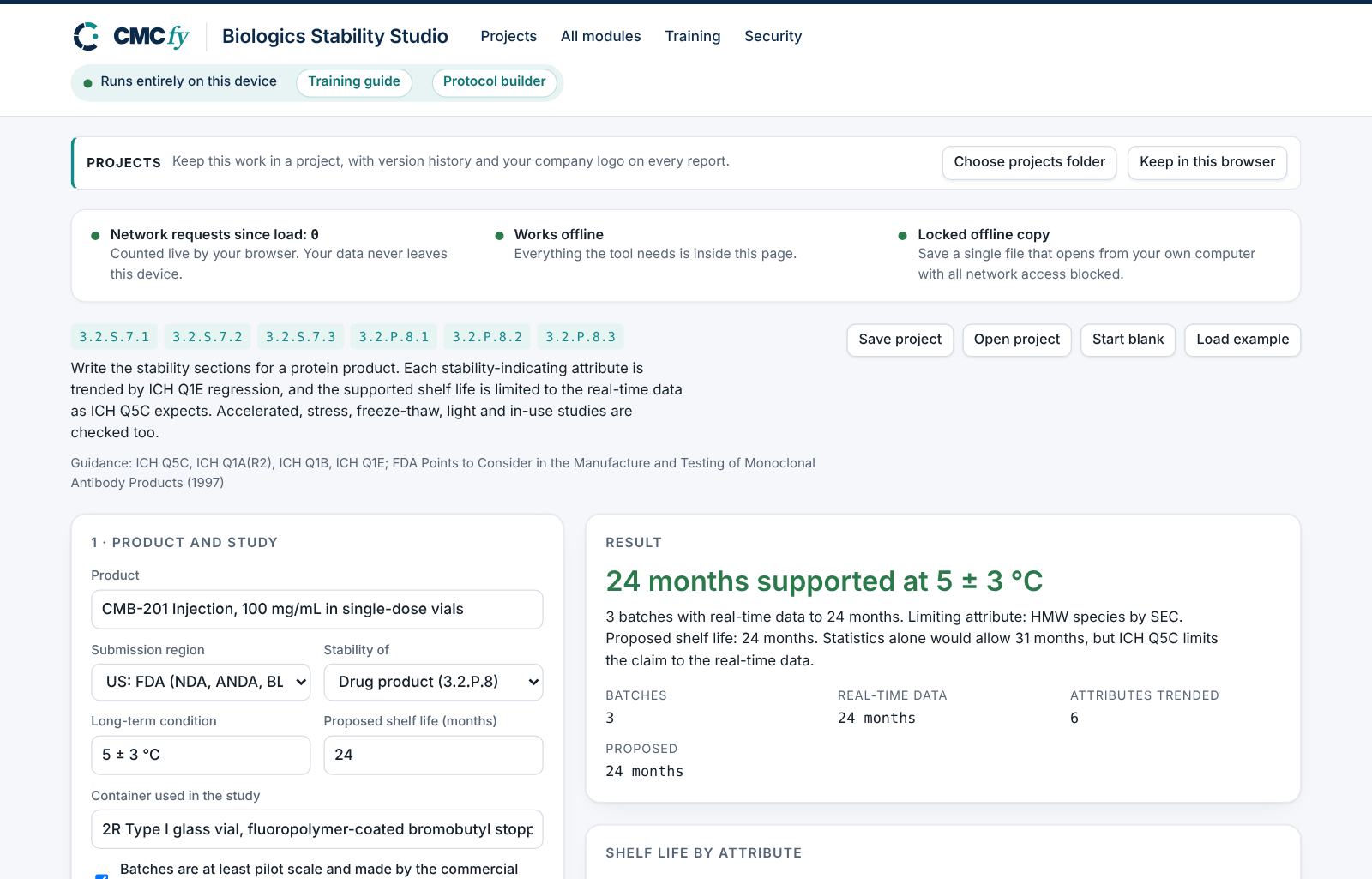Edit the Product name field
The width and height of the screenshot is (1372, 879).
point(316,609)
